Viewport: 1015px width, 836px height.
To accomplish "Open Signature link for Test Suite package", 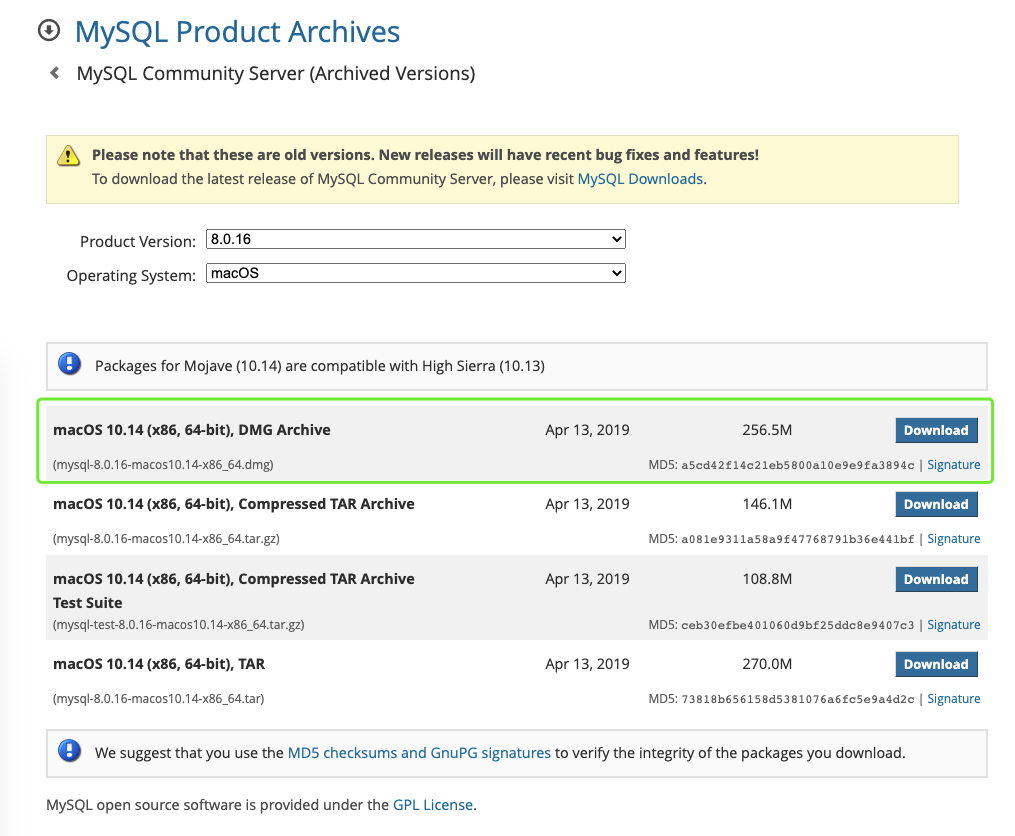I will coord(954,624).
